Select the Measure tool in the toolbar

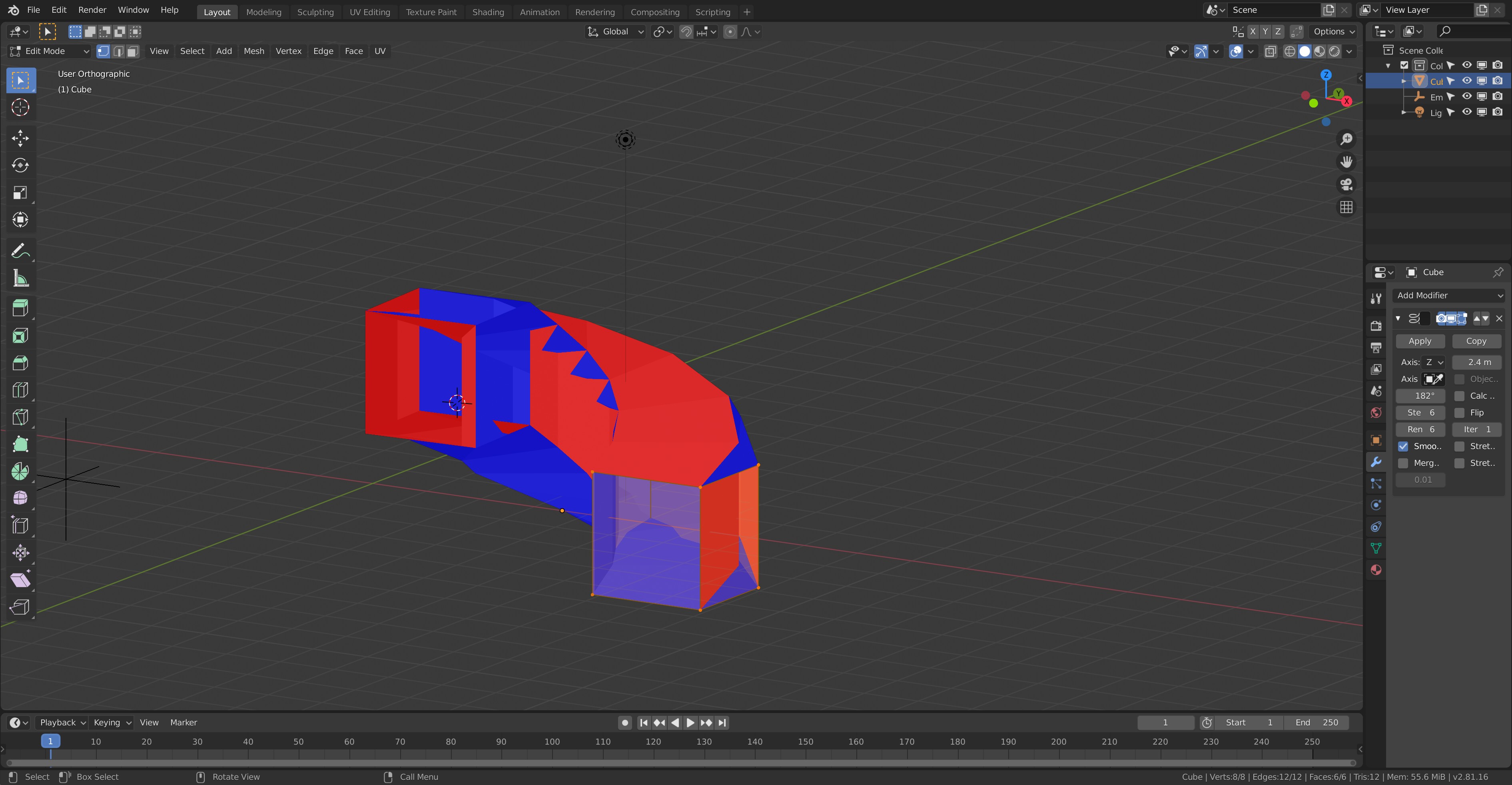[20, 278]
